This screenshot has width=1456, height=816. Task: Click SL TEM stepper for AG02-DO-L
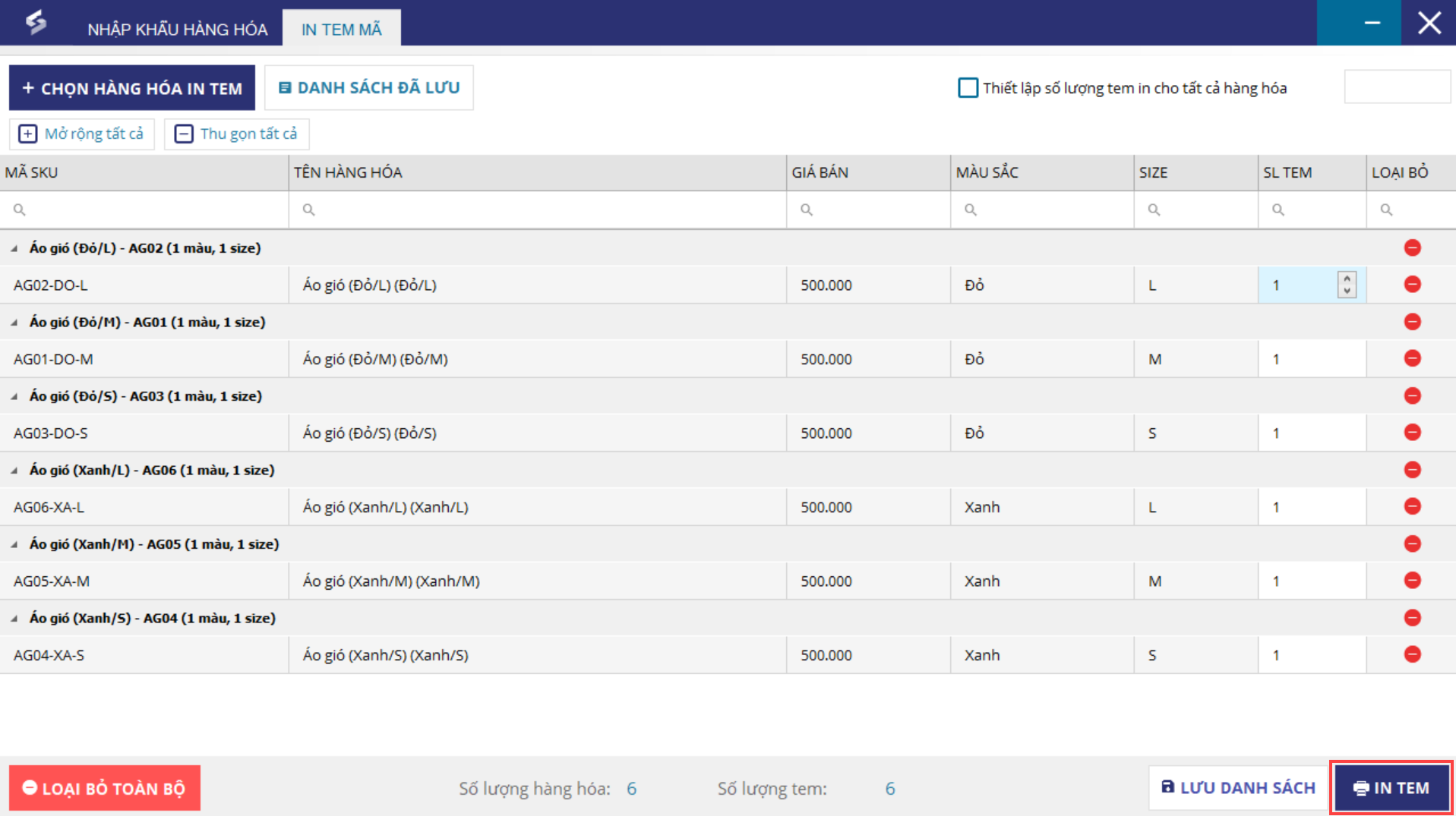pos(1347,285)
